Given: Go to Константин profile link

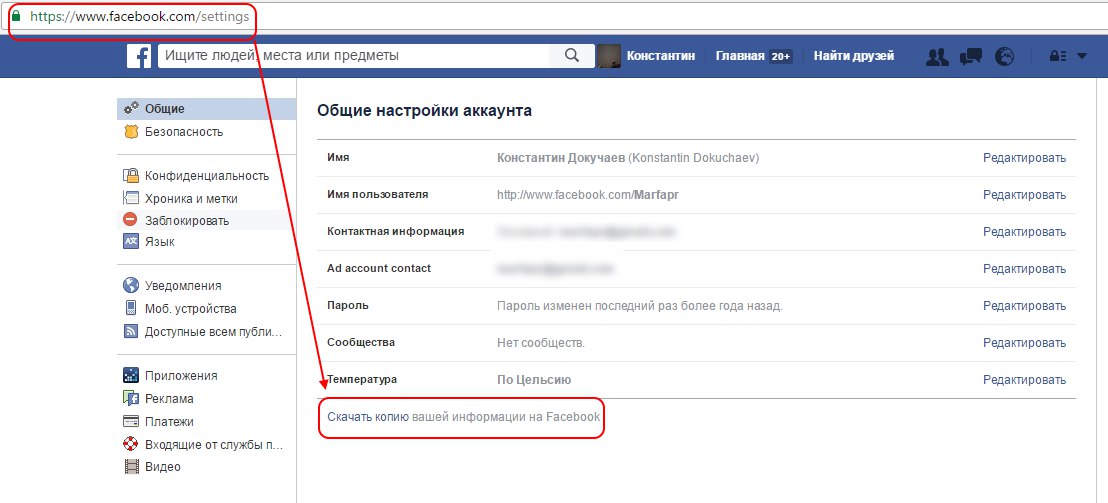Looking at the screenshot, I should (661, 56).
